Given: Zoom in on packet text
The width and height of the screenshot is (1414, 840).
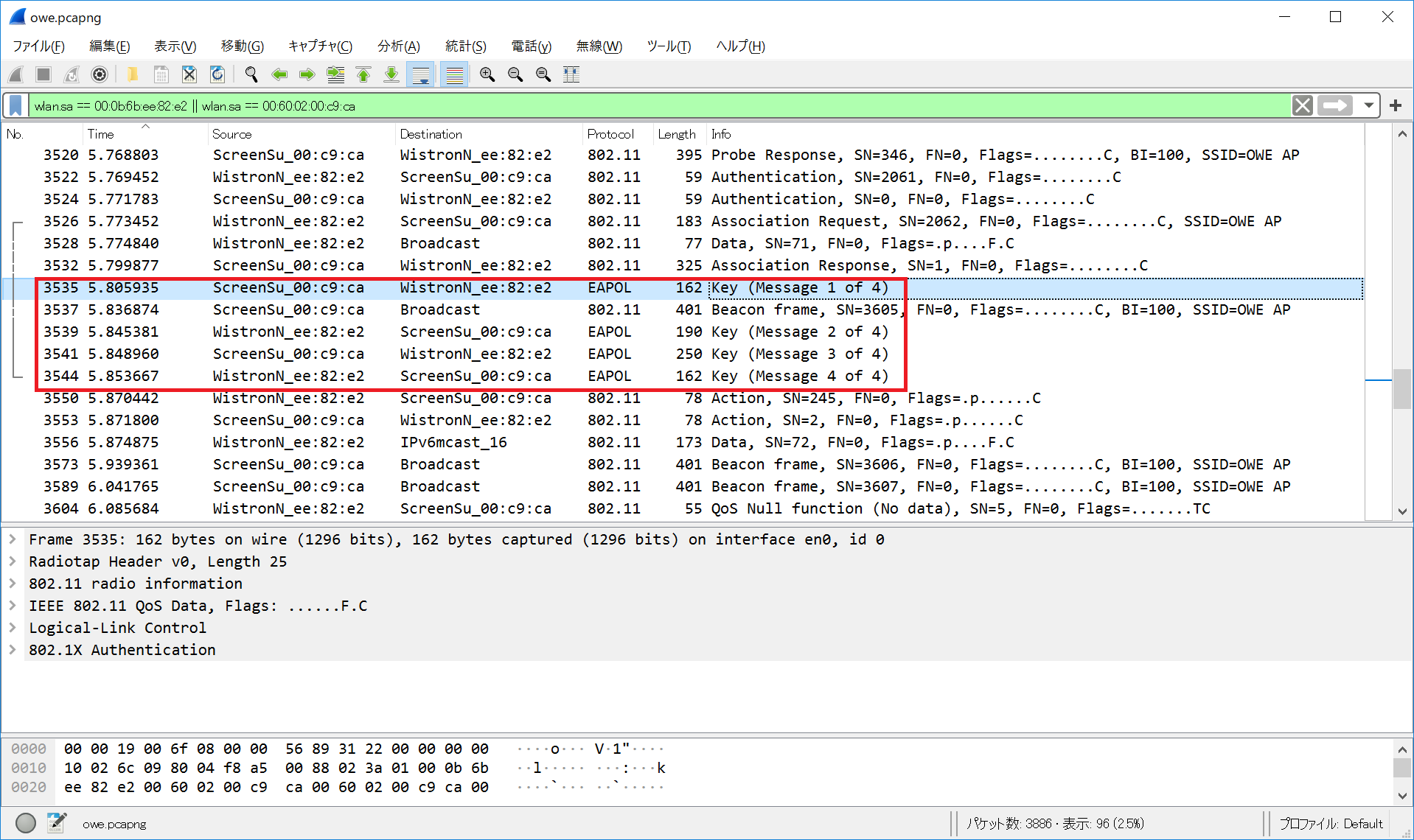Looking at the screenshot, I should pyautogui.click(x=487, y=74).
